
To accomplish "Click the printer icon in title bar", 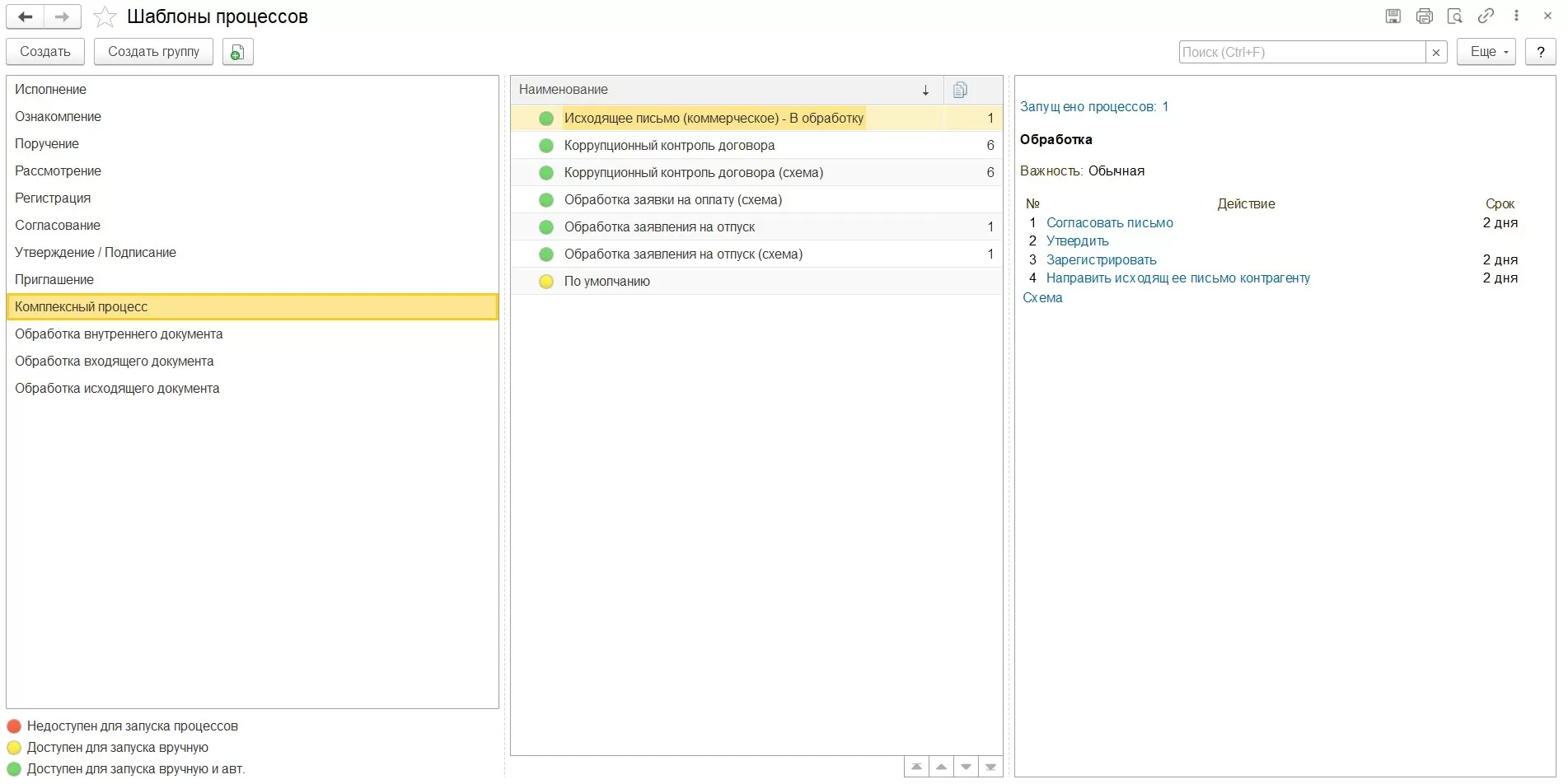I will tap(1424, 16).
